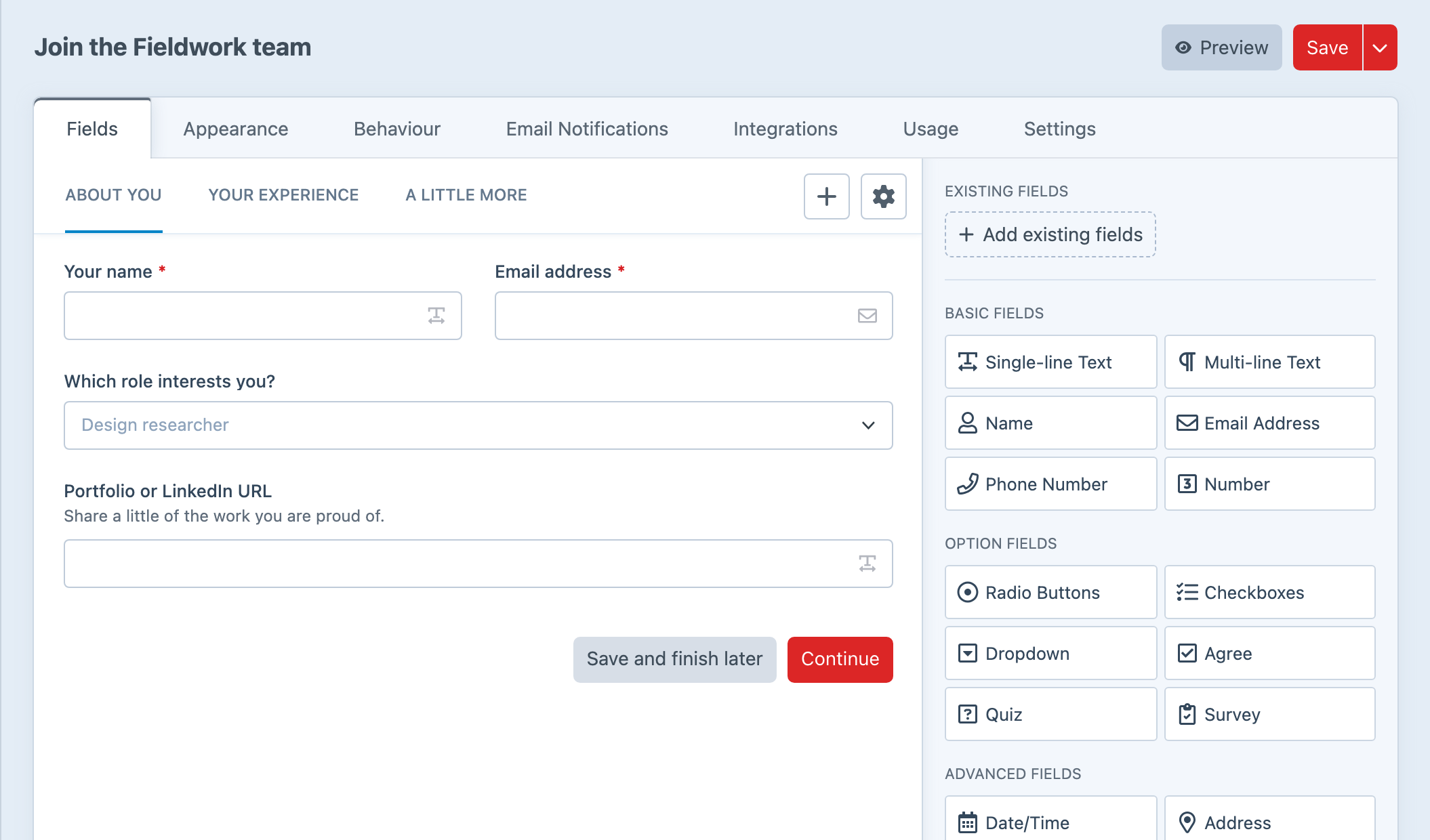1430x840 pixels.
Task: Add a Quiz field
Action: tap(1050, 714)
